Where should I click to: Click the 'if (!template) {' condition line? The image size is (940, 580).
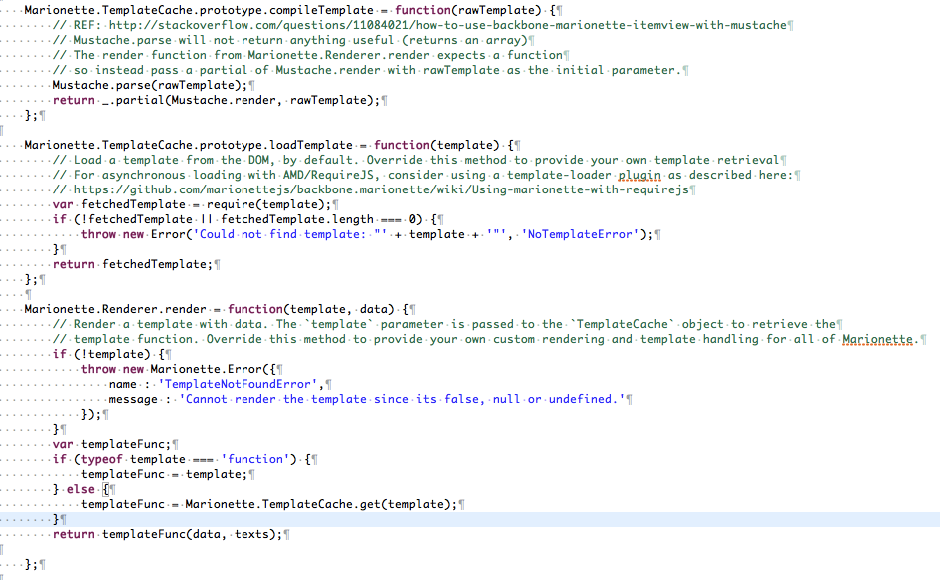tap(109, 354)
